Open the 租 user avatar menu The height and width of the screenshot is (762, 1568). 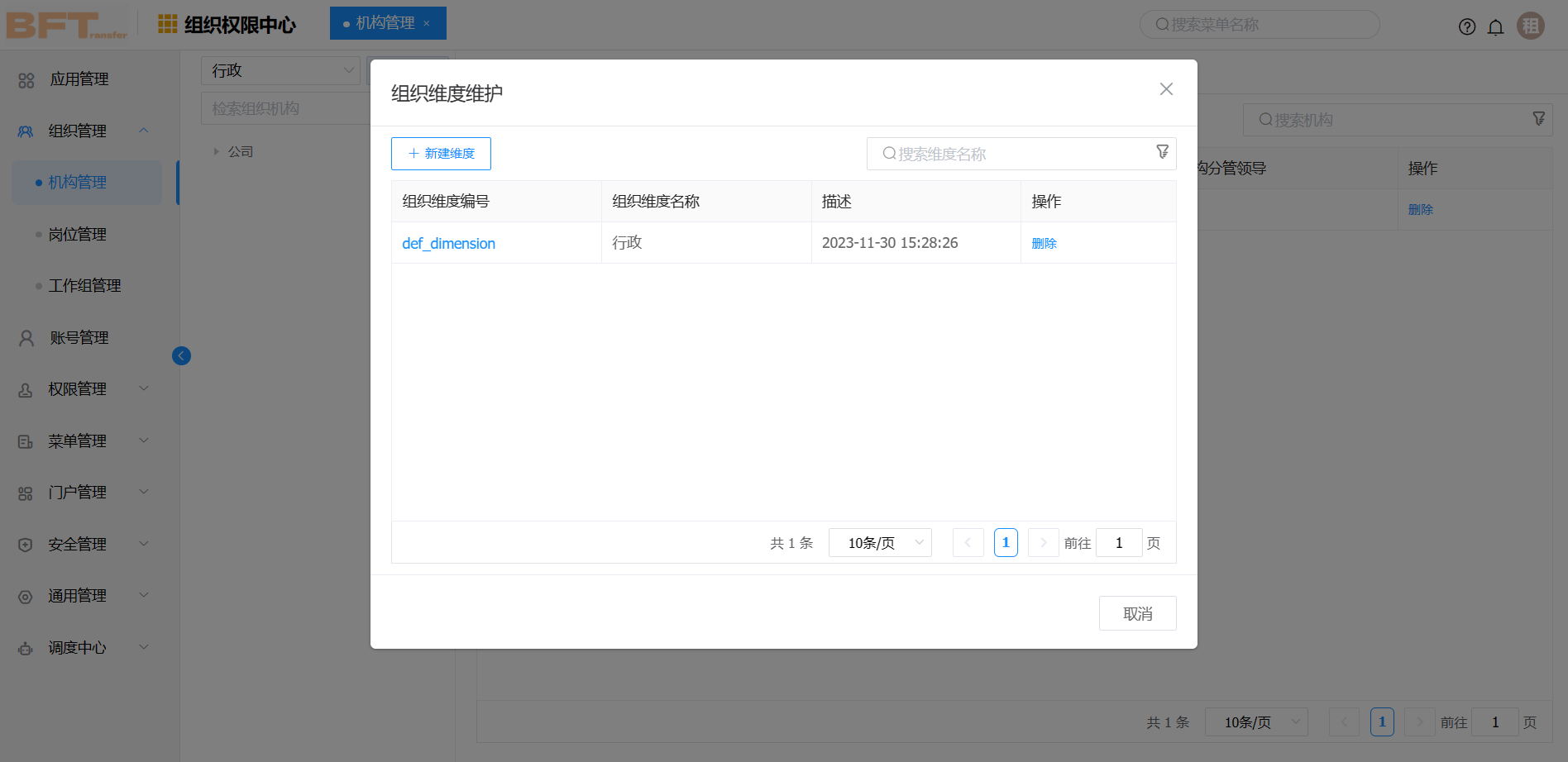click(x=1531, y=26)
